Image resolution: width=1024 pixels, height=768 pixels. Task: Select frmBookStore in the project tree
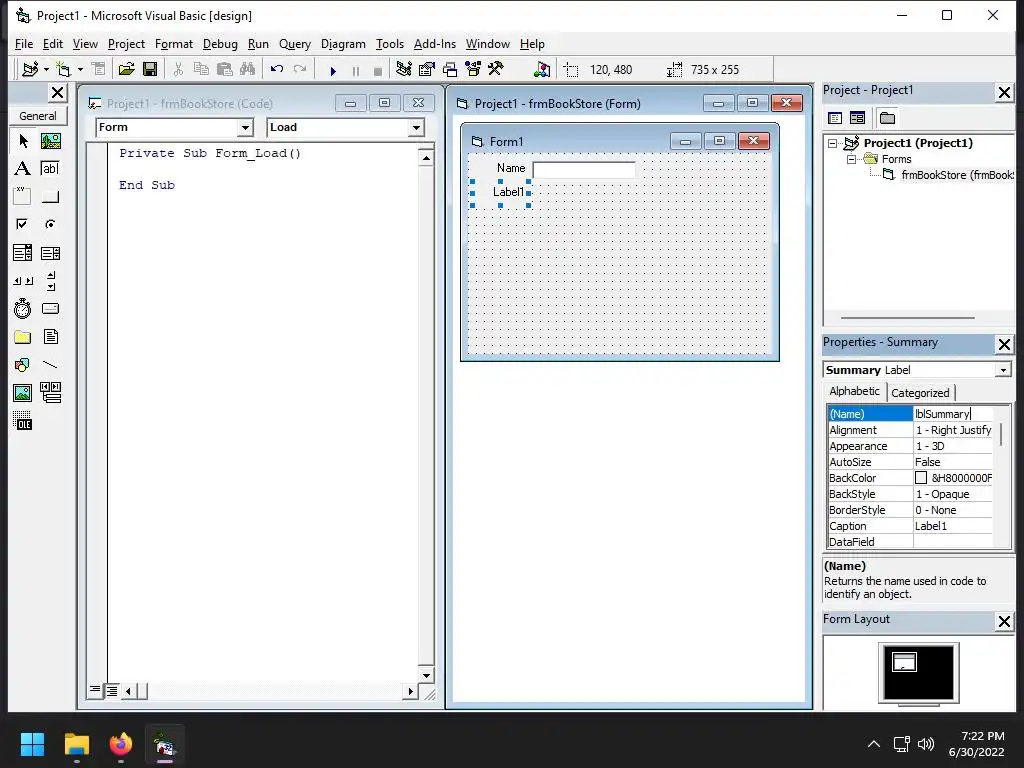(x=957, y=175)
